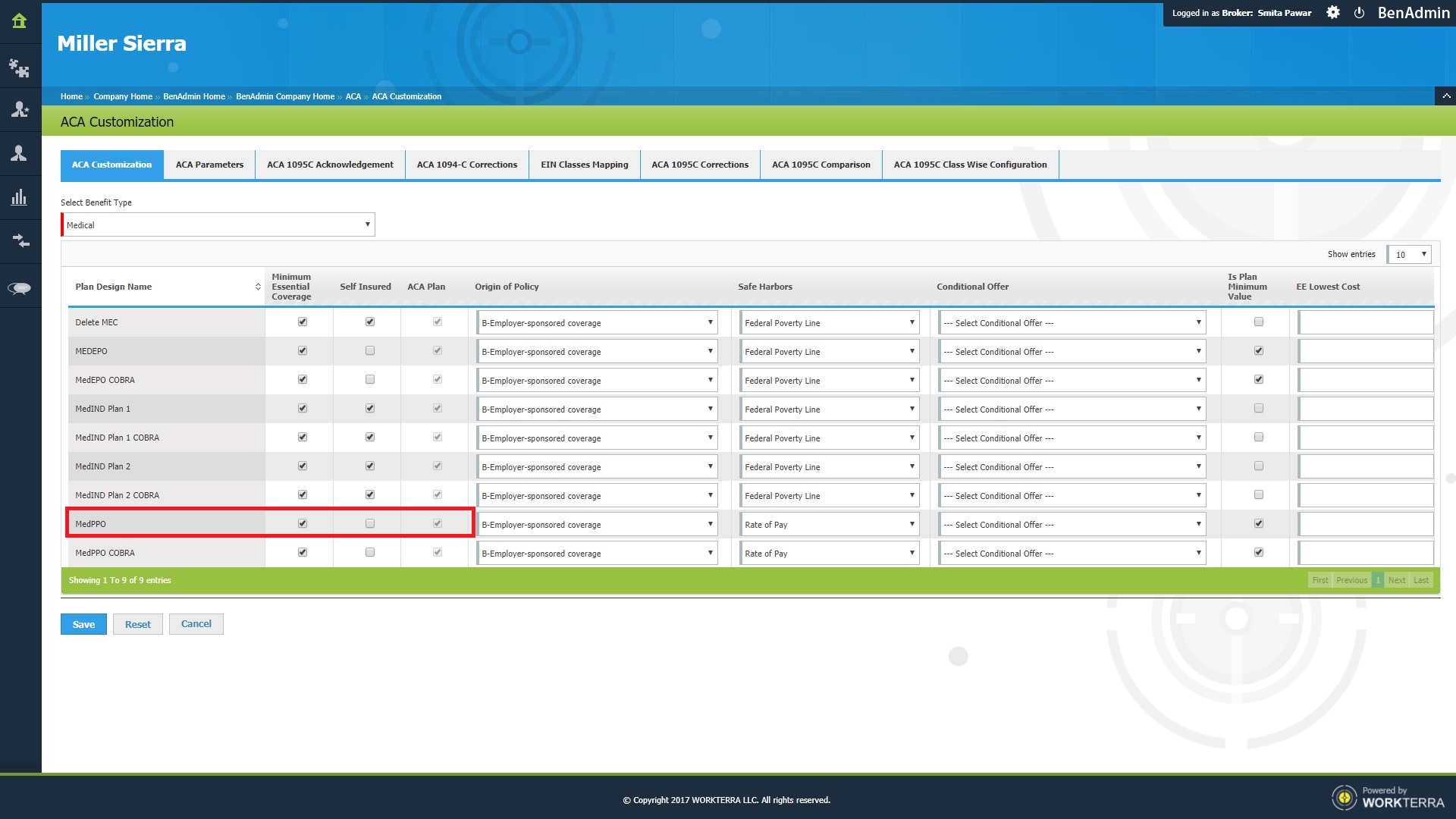
Task: Check Self Insured for MEDEPO
Action: [x=370, y=350]
